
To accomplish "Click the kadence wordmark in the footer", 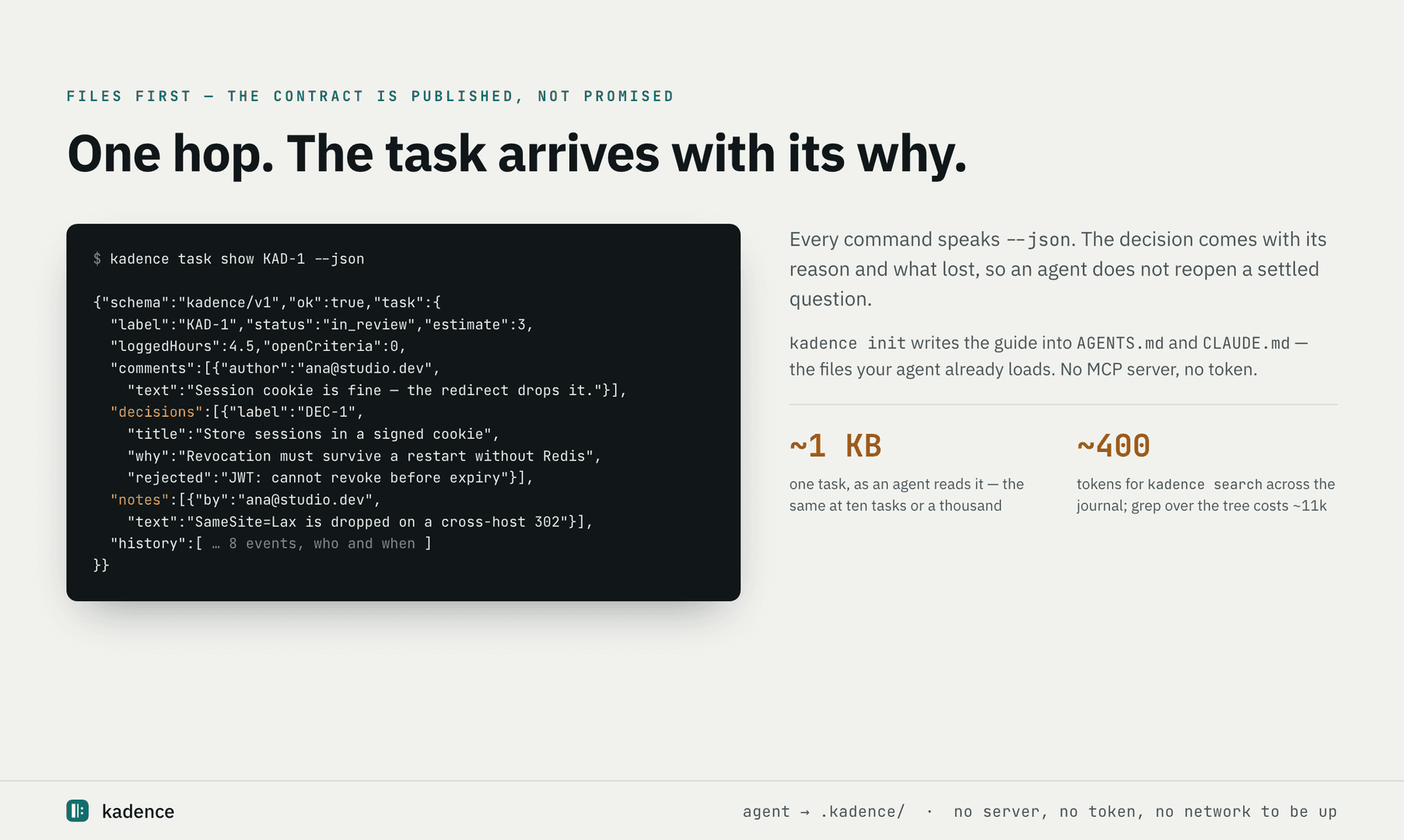I will [138, 811].
